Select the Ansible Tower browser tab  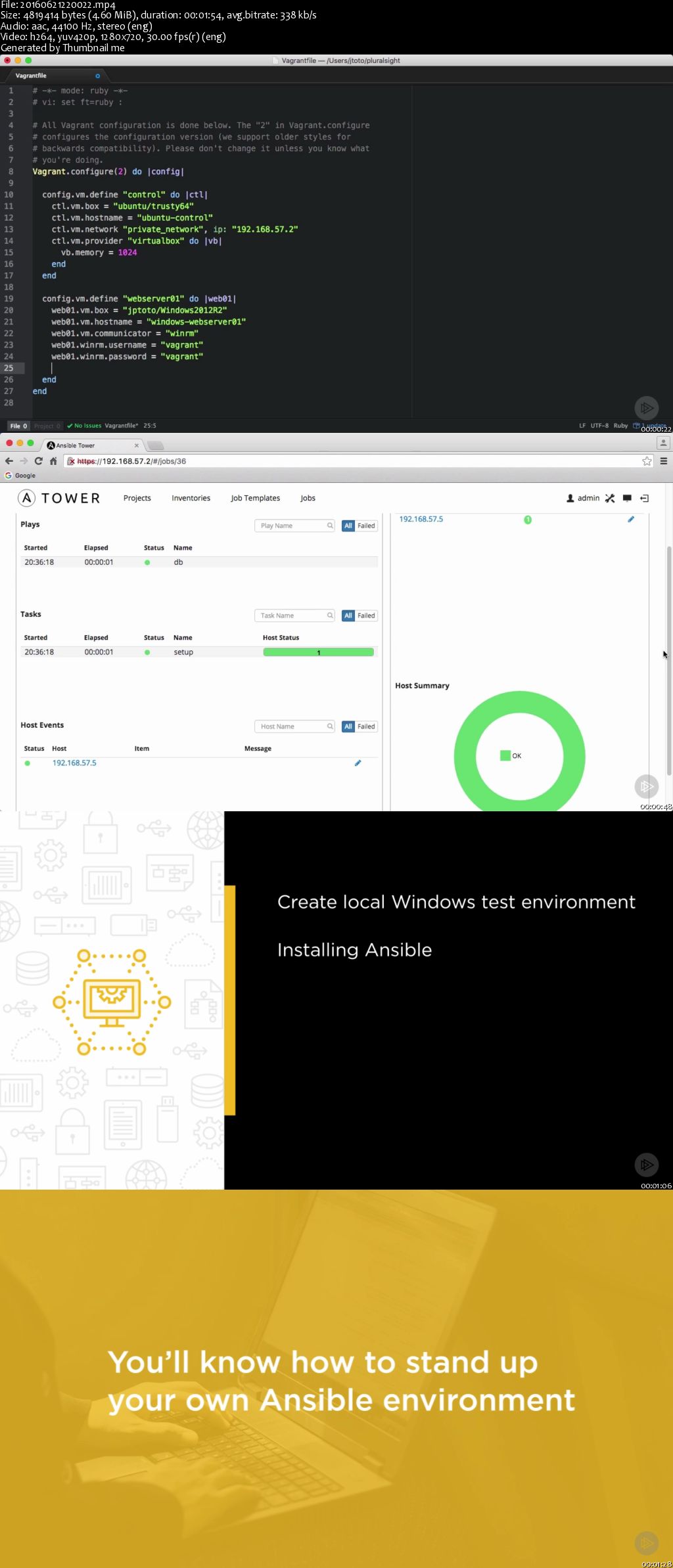pyautogui.click(x=92, y=445)
